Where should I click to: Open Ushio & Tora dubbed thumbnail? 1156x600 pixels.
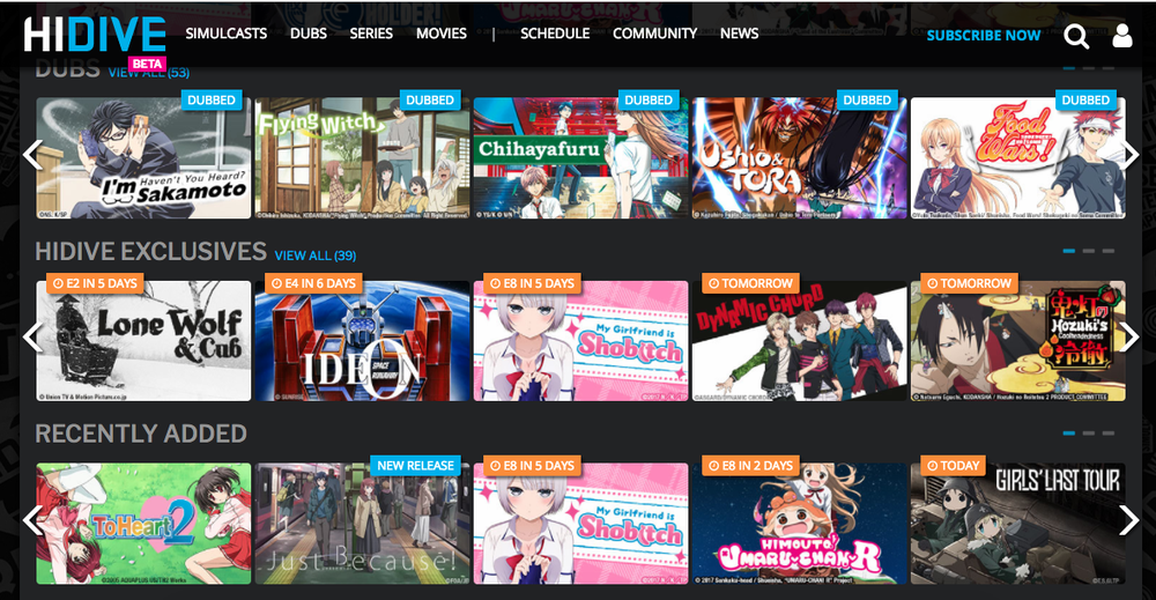[799, 158]
